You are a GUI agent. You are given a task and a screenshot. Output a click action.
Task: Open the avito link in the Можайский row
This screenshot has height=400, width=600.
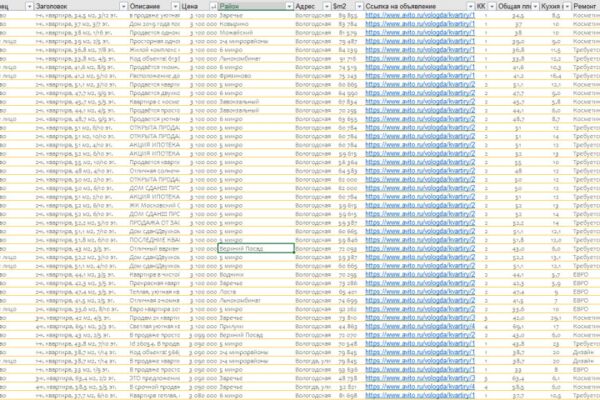[x=420, y=33]
